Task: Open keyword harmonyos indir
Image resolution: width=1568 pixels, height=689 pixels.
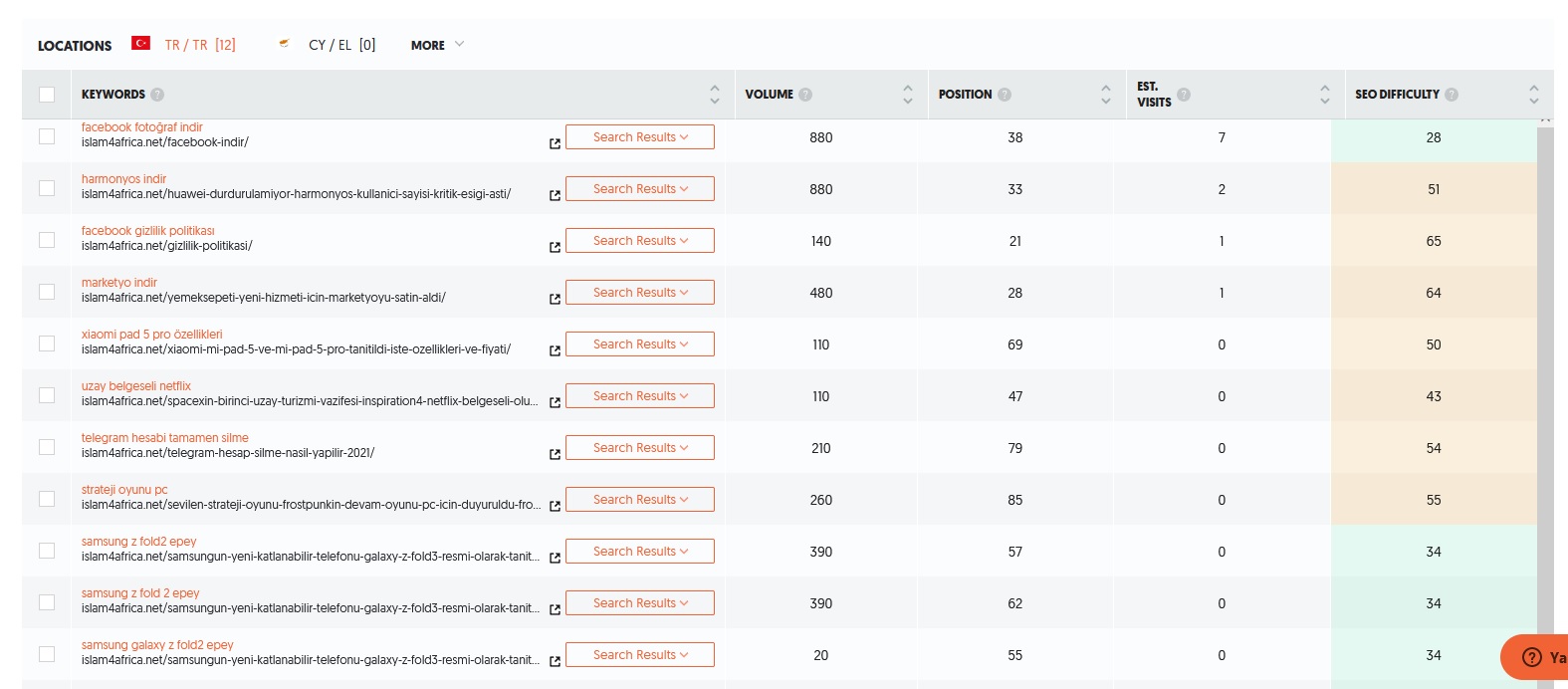Action: pos(123,179)
